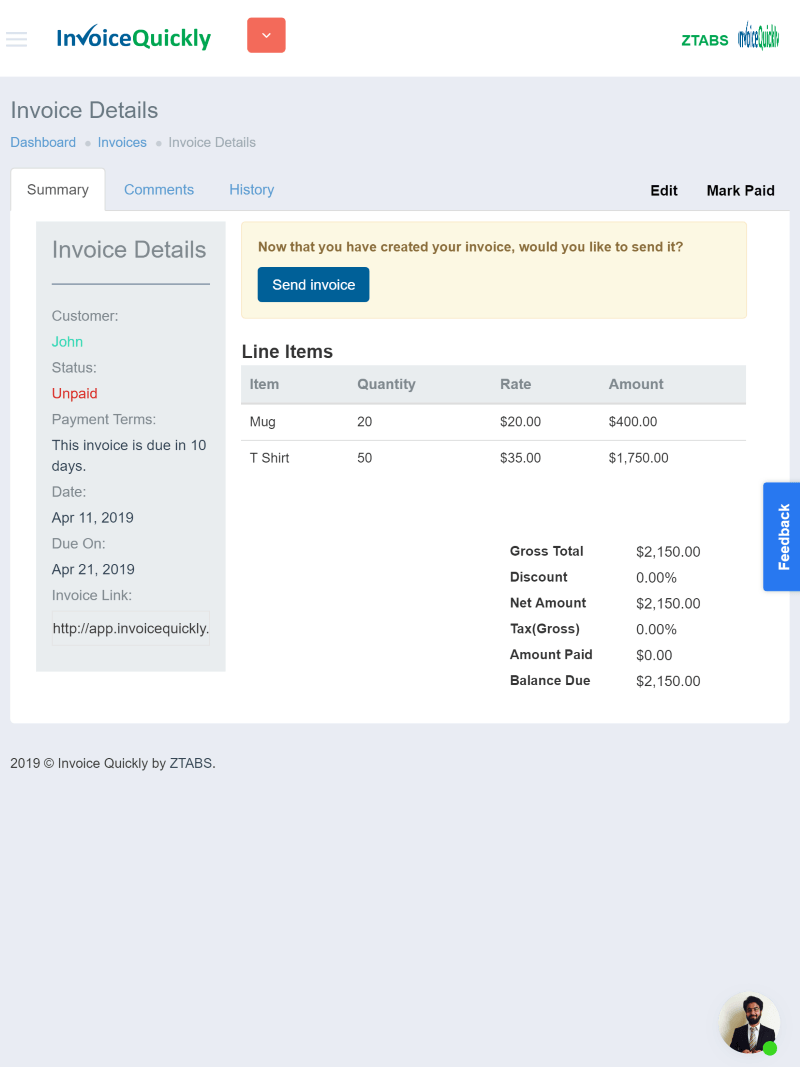Click the $20.00 rate cell
The height and width of the screenshot is (1067, 800).
click(520, 422)
